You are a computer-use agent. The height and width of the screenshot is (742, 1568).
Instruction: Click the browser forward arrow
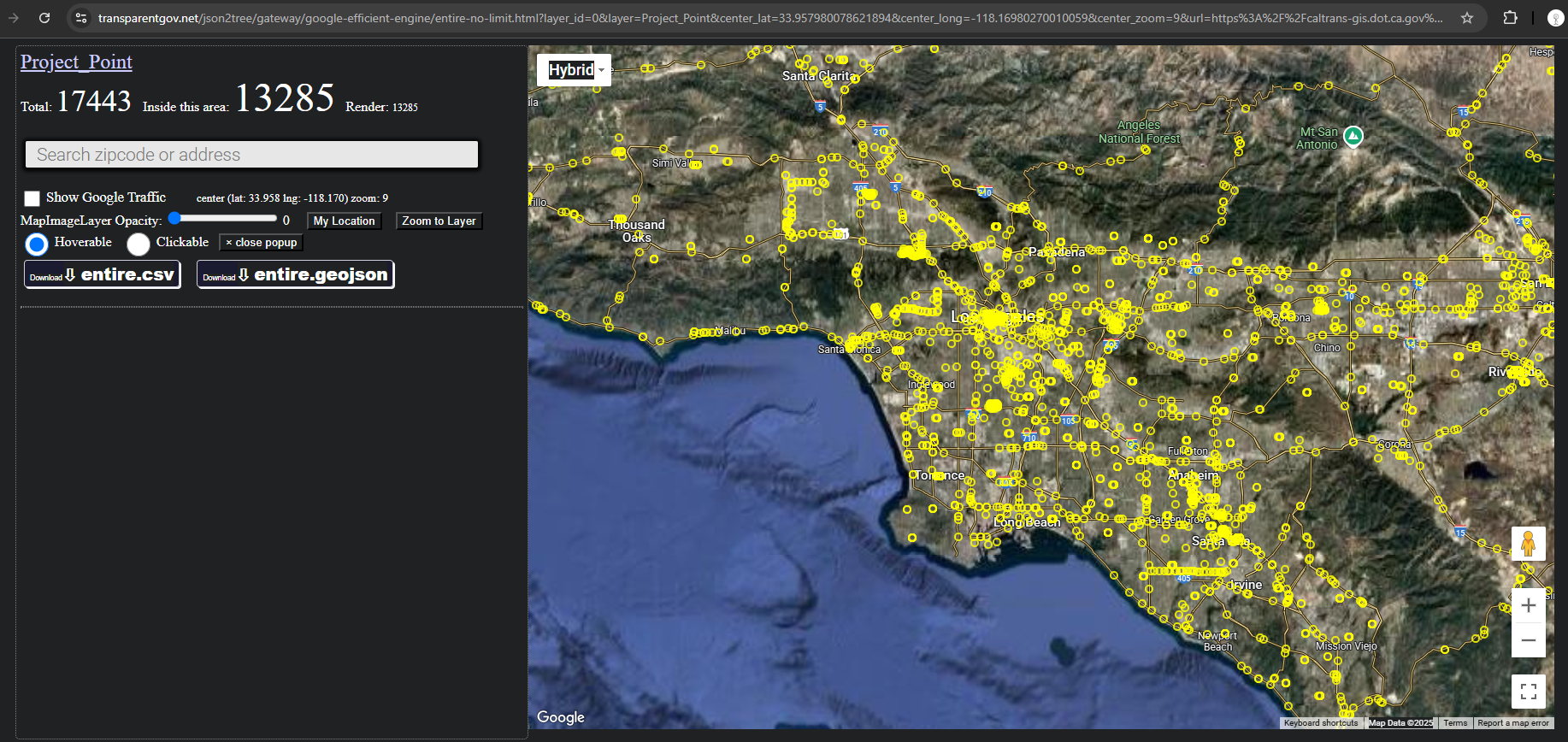click(14, 17)
